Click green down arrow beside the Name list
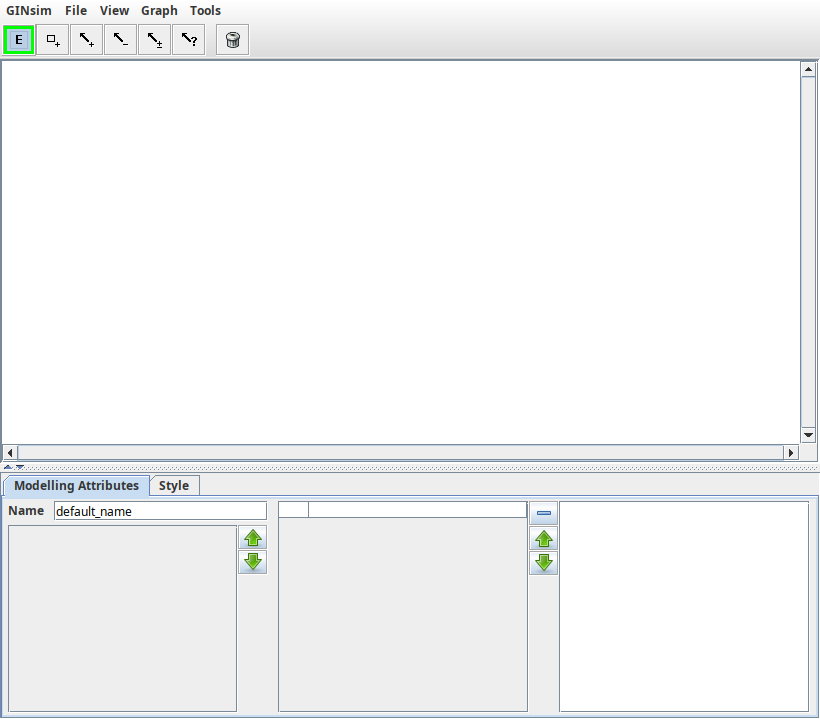Image resolution: width=820 pixels, height=719 pixels. tap(253, 562)
